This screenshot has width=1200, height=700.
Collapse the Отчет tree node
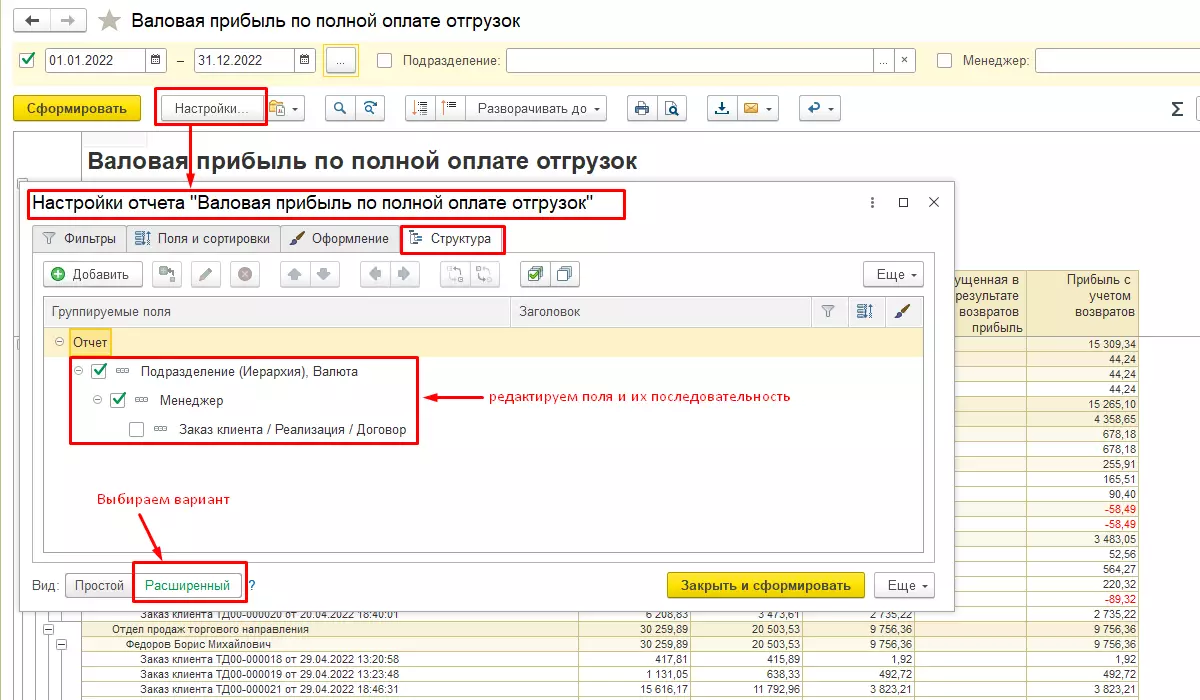coord(60,343)
